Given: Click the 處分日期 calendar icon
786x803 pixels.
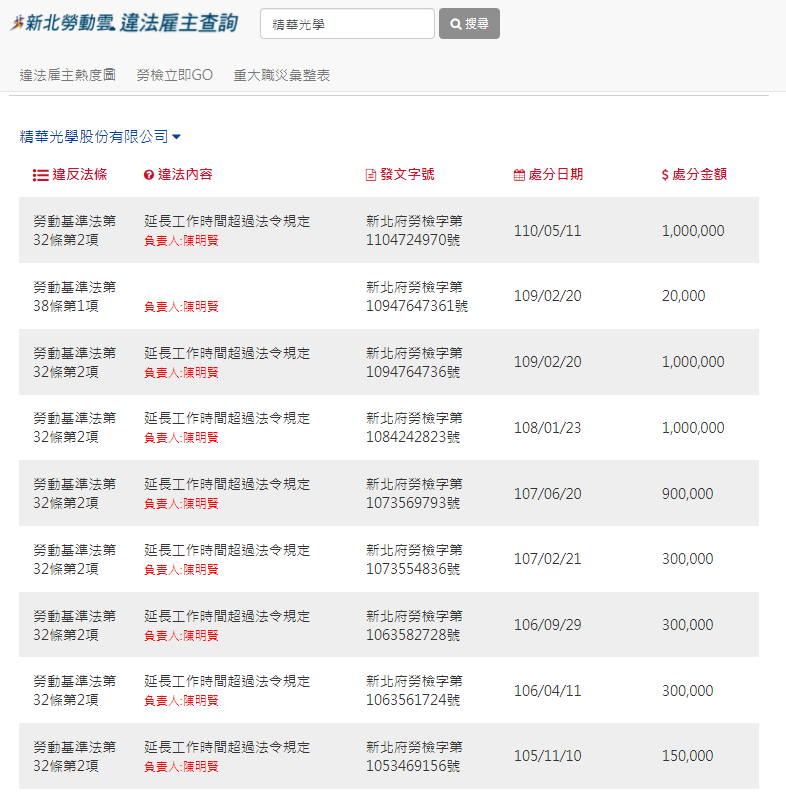Looking at the screenshot, I should [519, 175].
